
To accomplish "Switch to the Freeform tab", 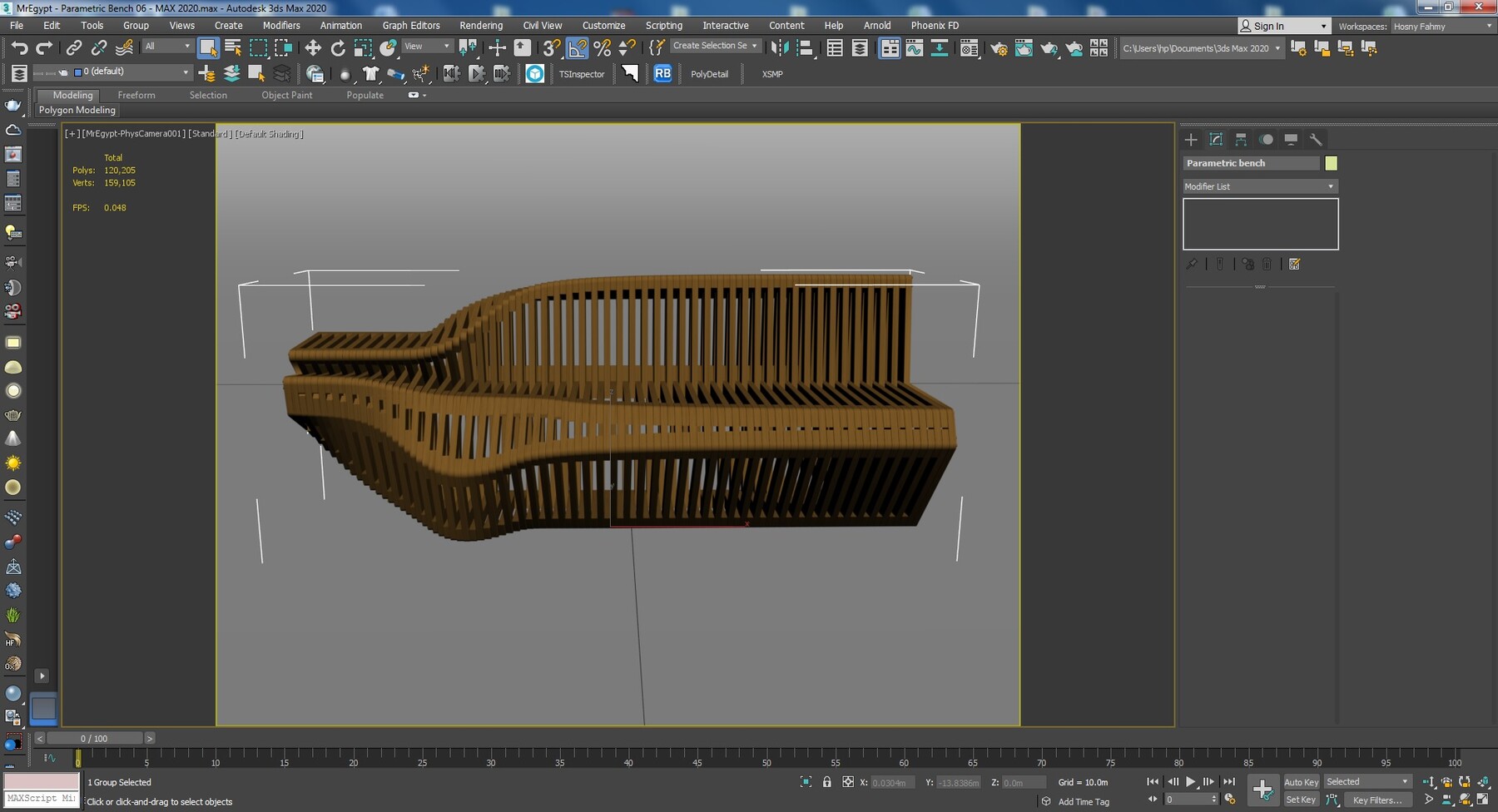I will (x=136, y=95).
